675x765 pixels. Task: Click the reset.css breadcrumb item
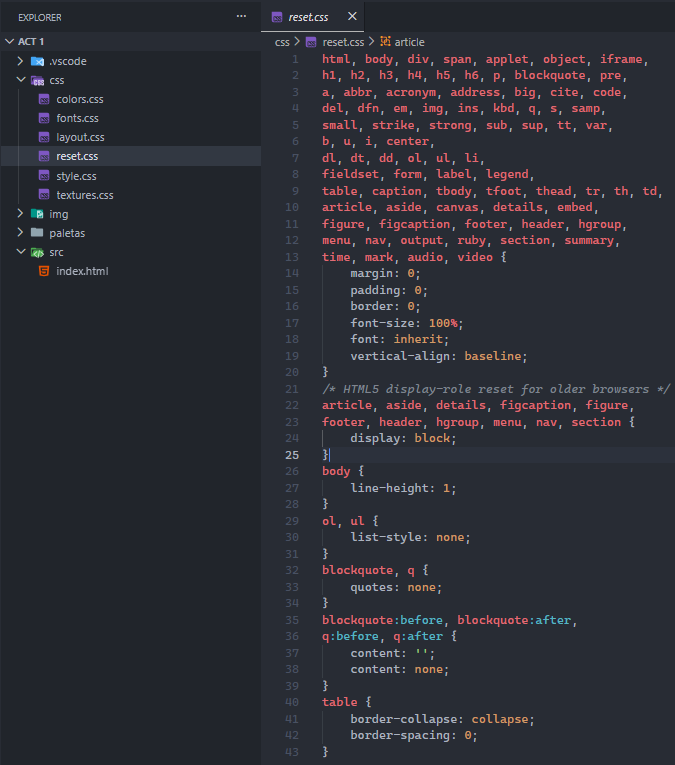(343, 42)
